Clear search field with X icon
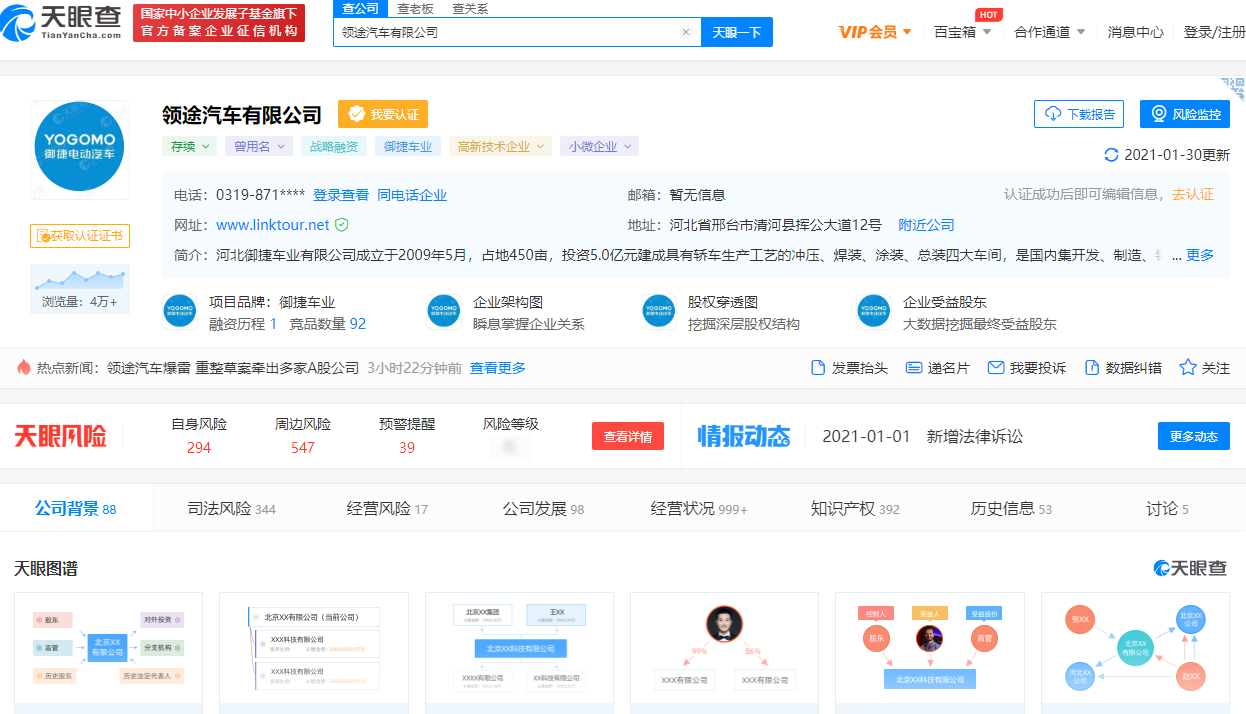This screenshot has width=1246, height=714. click(x=686, y=32)
